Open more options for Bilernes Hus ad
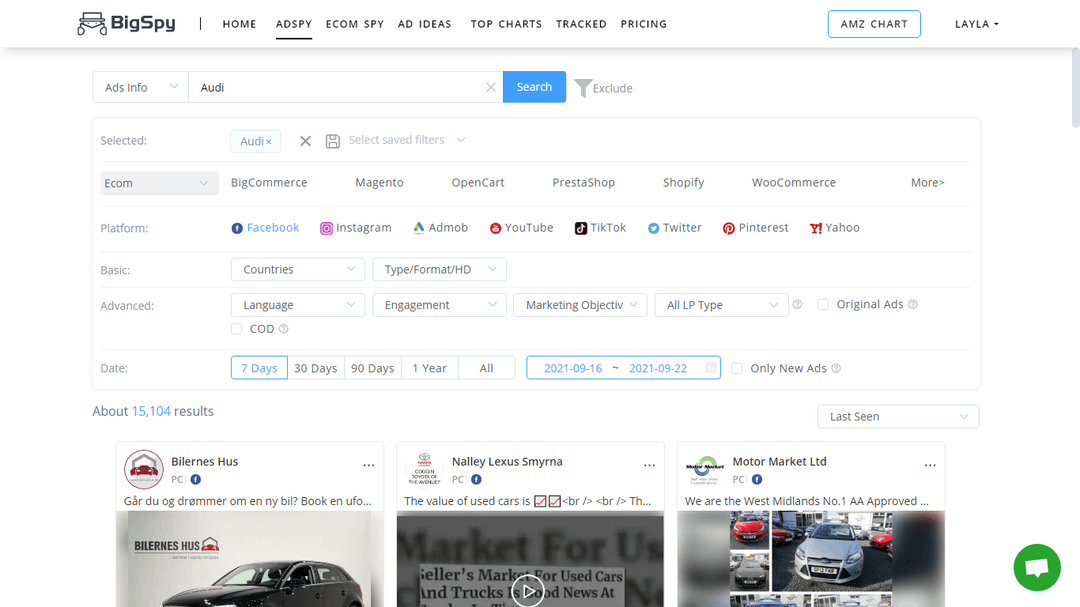1080x607 pixels. click(x=369, y=465)
